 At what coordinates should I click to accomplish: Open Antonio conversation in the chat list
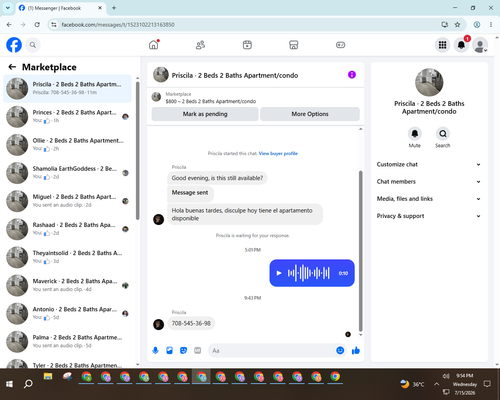click(x=67, y=313)
